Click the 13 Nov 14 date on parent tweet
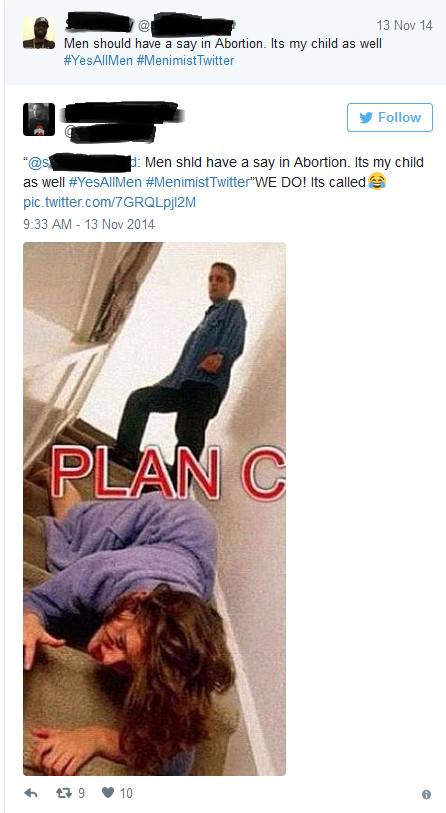 (x=405, y=25)
